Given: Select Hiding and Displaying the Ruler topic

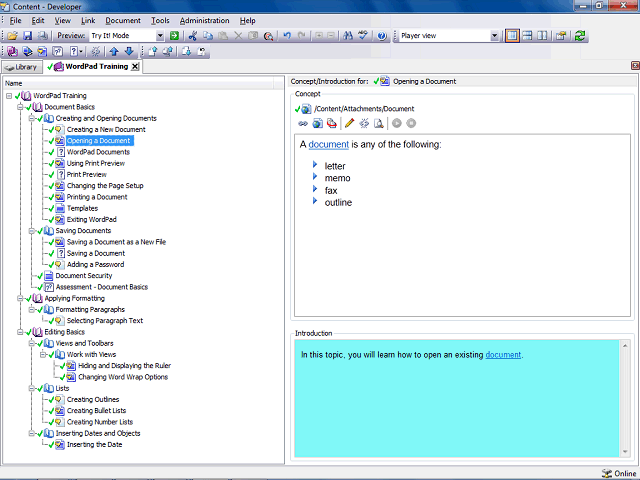Looking at the screenshot, I should click(x=124, y=366).
